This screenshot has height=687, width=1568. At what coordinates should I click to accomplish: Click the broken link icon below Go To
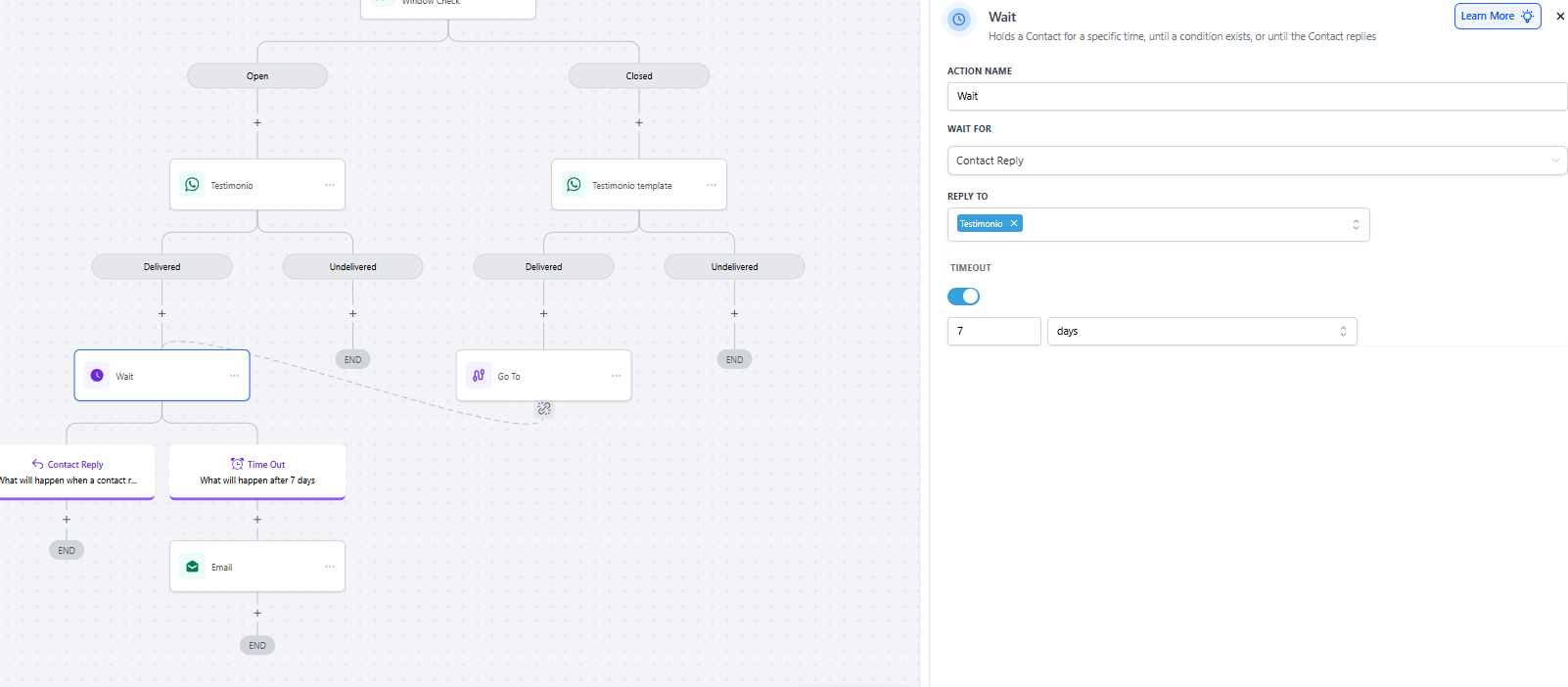pyautogui.click(x=544, y=409)
